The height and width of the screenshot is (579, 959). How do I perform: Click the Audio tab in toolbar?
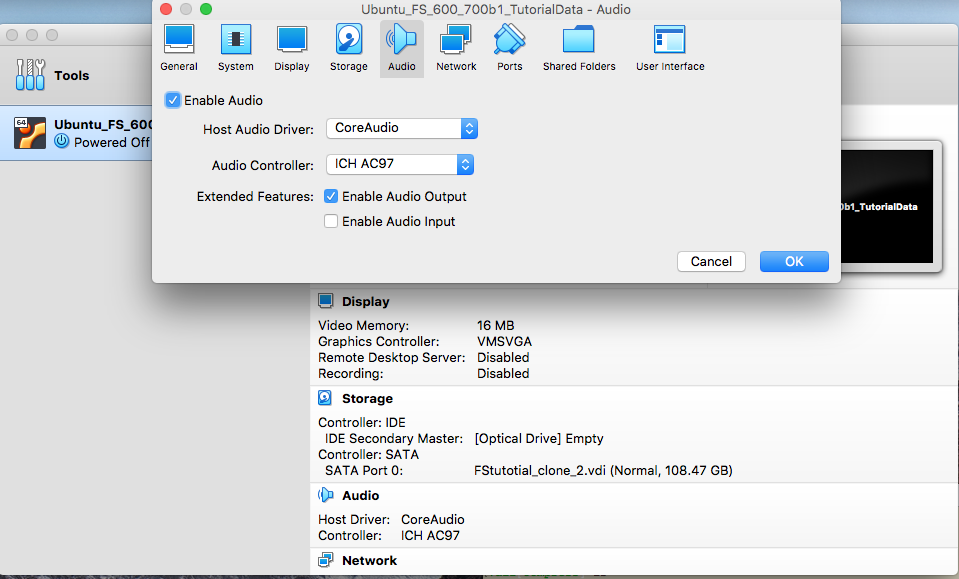coord(402,48)
